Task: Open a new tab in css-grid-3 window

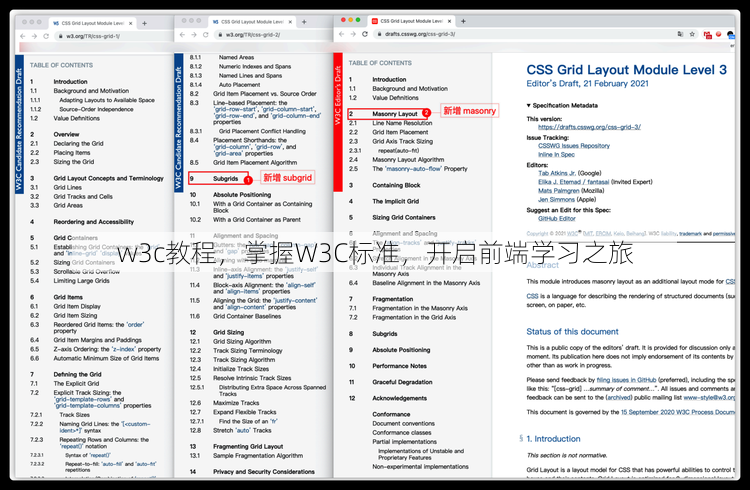Action: click(463, 21)
